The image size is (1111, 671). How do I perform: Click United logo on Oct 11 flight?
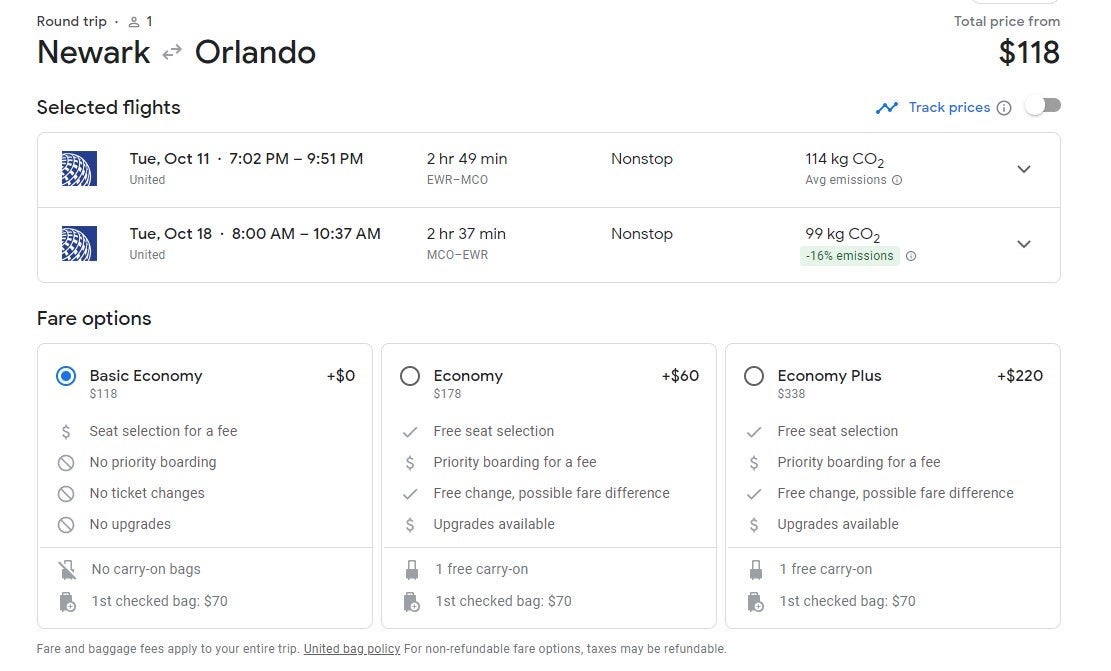point(79,169)
